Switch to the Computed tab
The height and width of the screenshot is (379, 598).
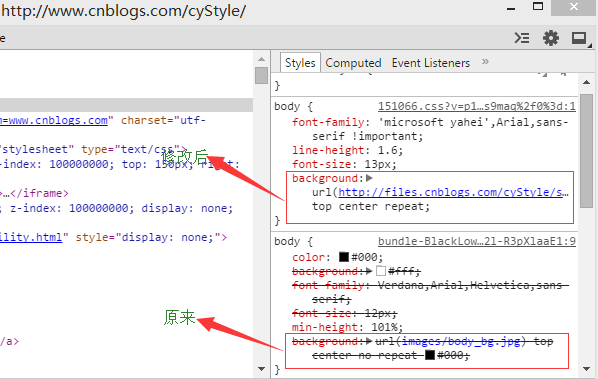353,63
